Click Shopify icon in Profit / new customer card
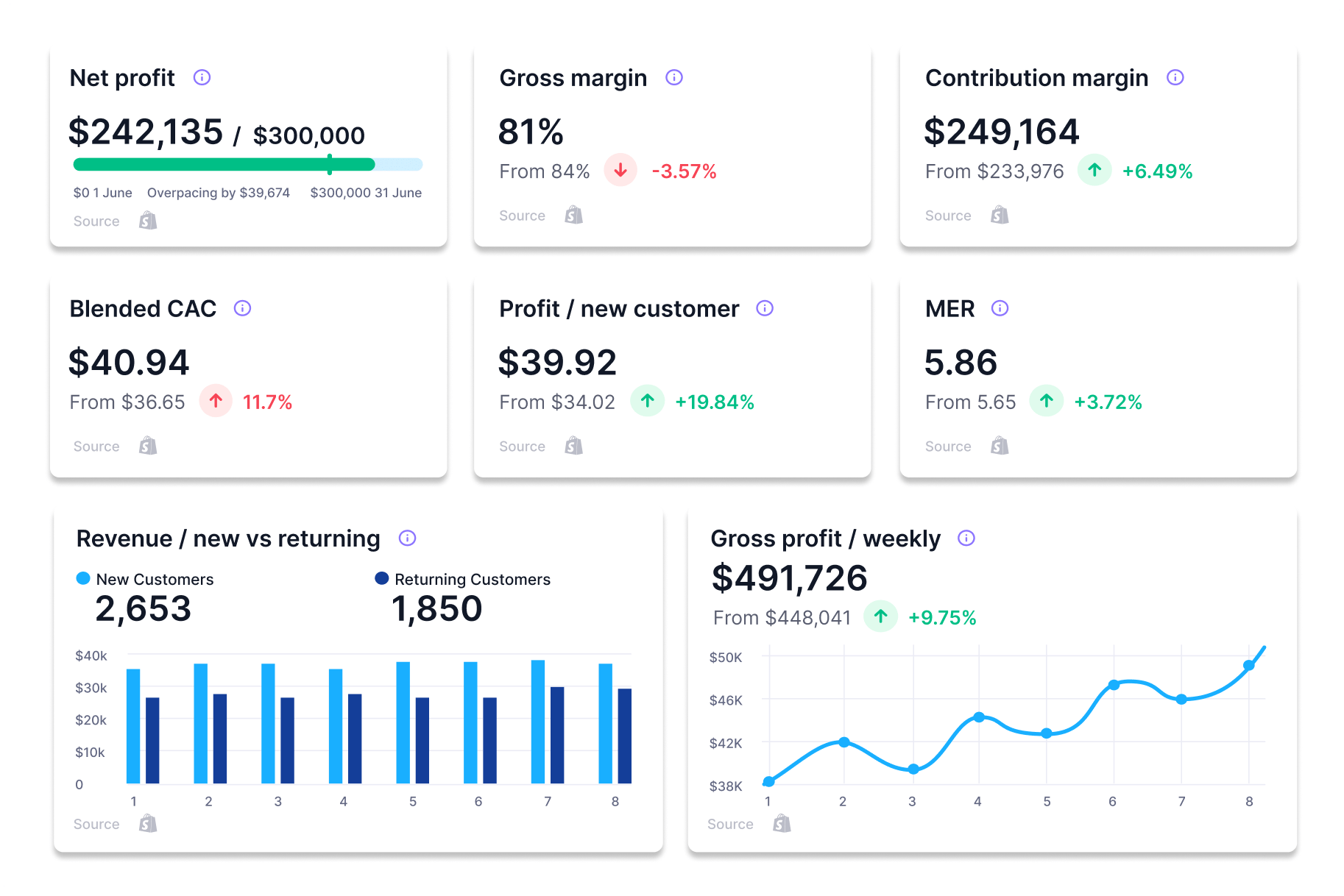1344x896 pixels. 574,446
